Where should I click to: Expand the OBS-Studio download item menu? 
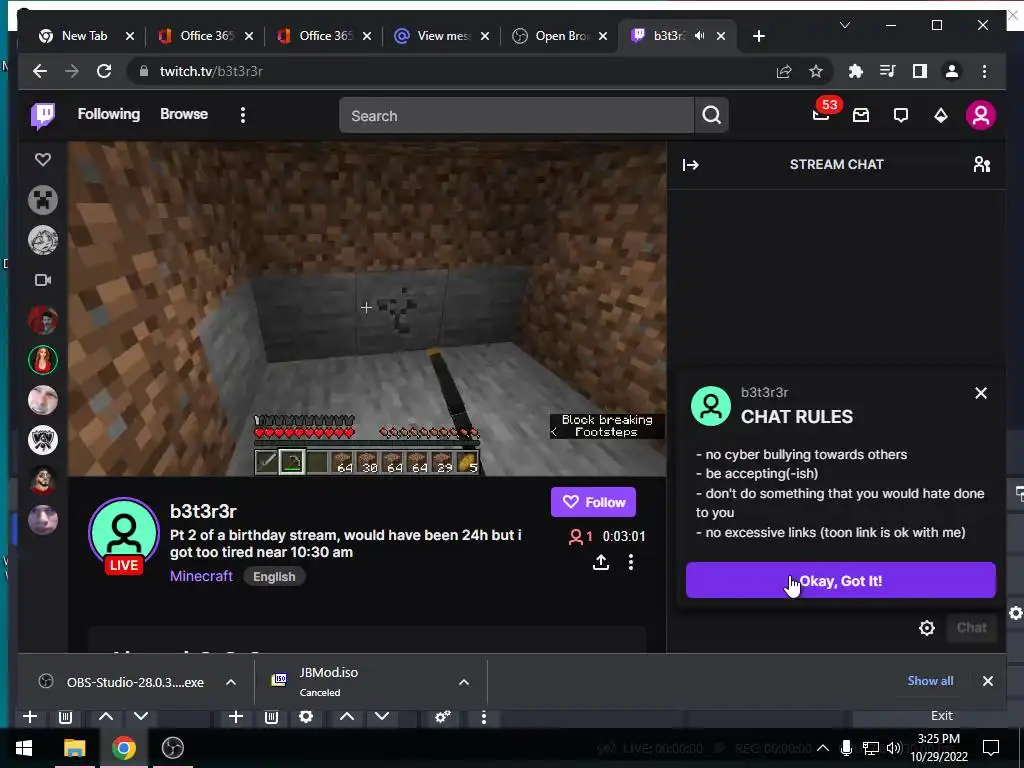[231, 682]
